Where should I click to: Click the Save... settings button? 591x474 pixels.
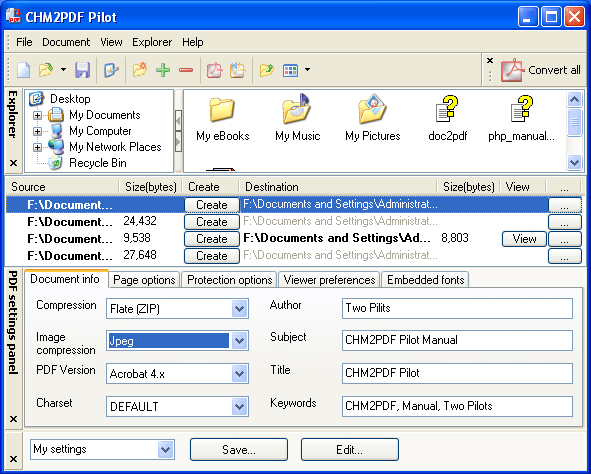pos(239,450)
